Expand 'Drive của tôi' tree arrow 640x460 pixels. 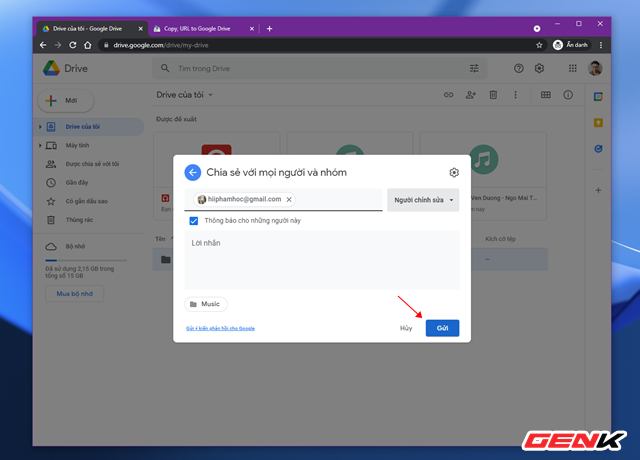point(40,127)
